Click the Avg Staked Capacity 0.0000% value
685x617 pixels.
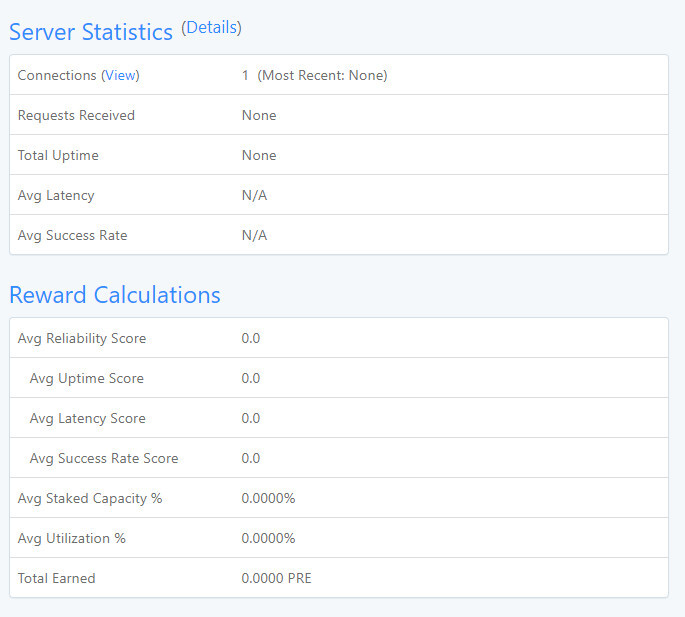pos(268,499)
